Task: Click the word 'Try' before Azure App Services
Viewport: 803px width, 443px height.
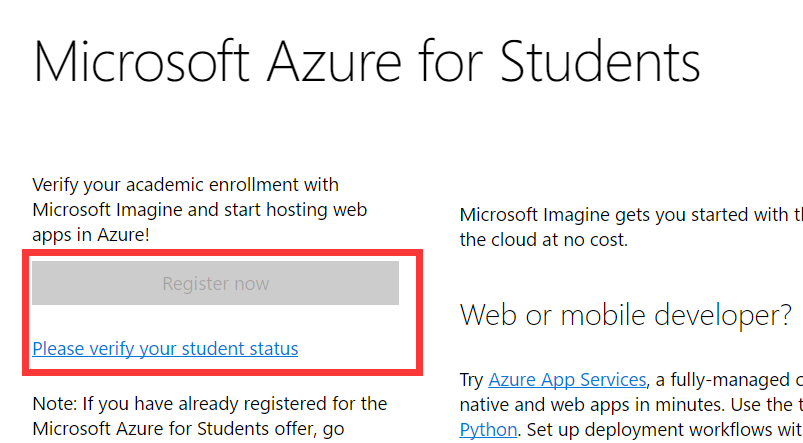Action: click(472, 380)
